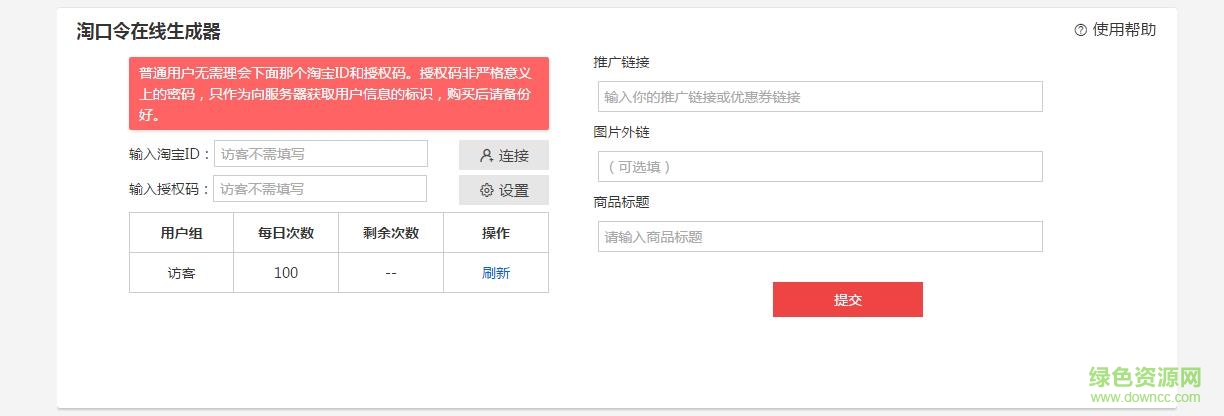Click the 剩余次数 column header
This screenshot has height=416, width=1224.
(391, 233)
